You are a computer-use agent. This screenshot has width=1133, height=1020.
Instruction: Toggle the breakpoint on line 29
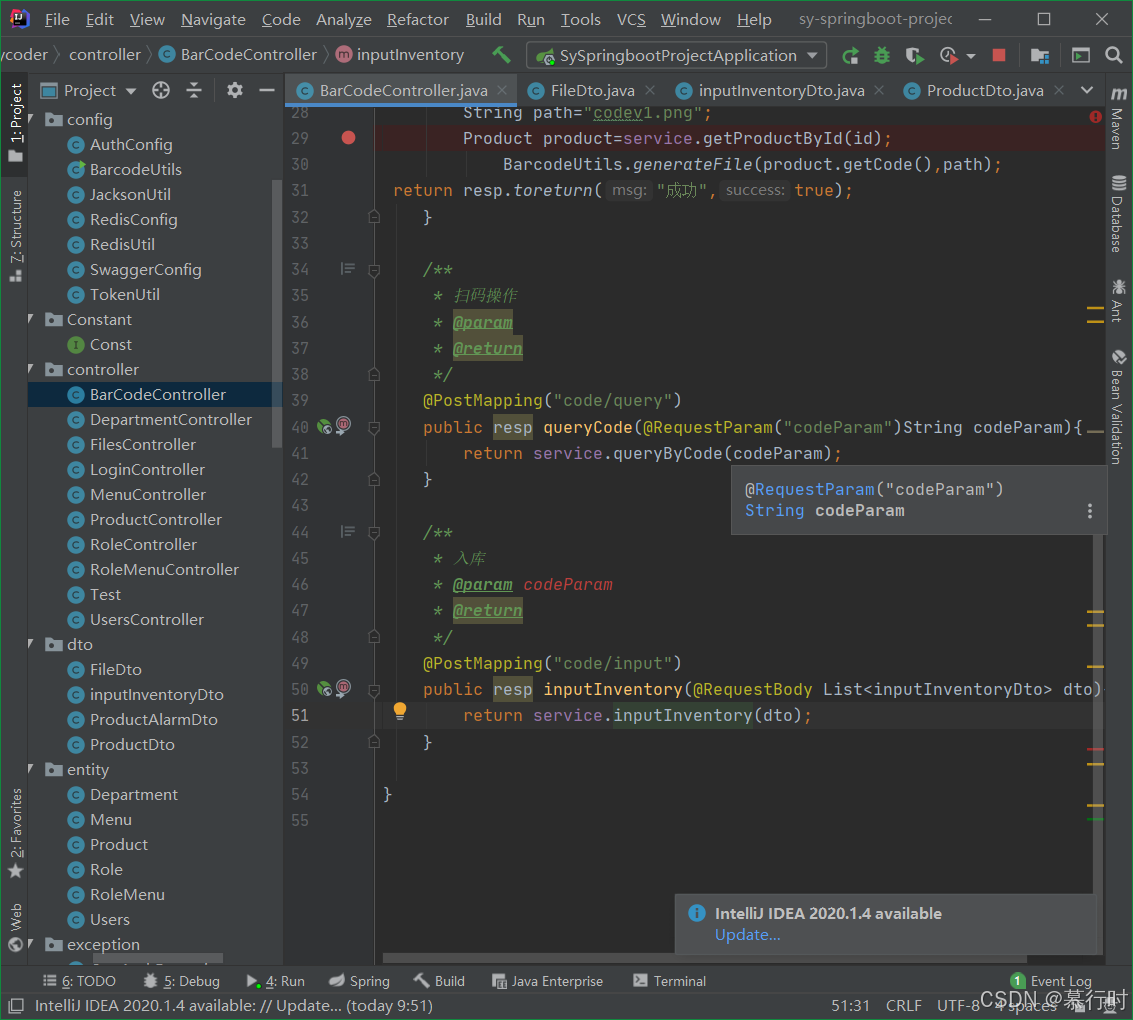coord(348,137)
